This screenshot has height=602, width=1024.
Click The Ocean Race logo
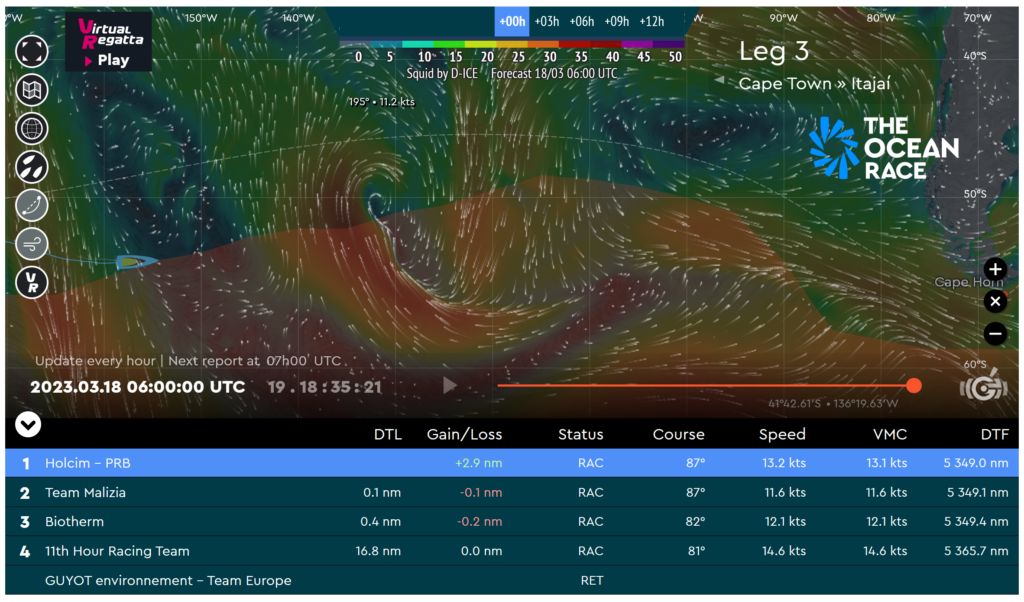pyautogui.click(x=885, y=148)
